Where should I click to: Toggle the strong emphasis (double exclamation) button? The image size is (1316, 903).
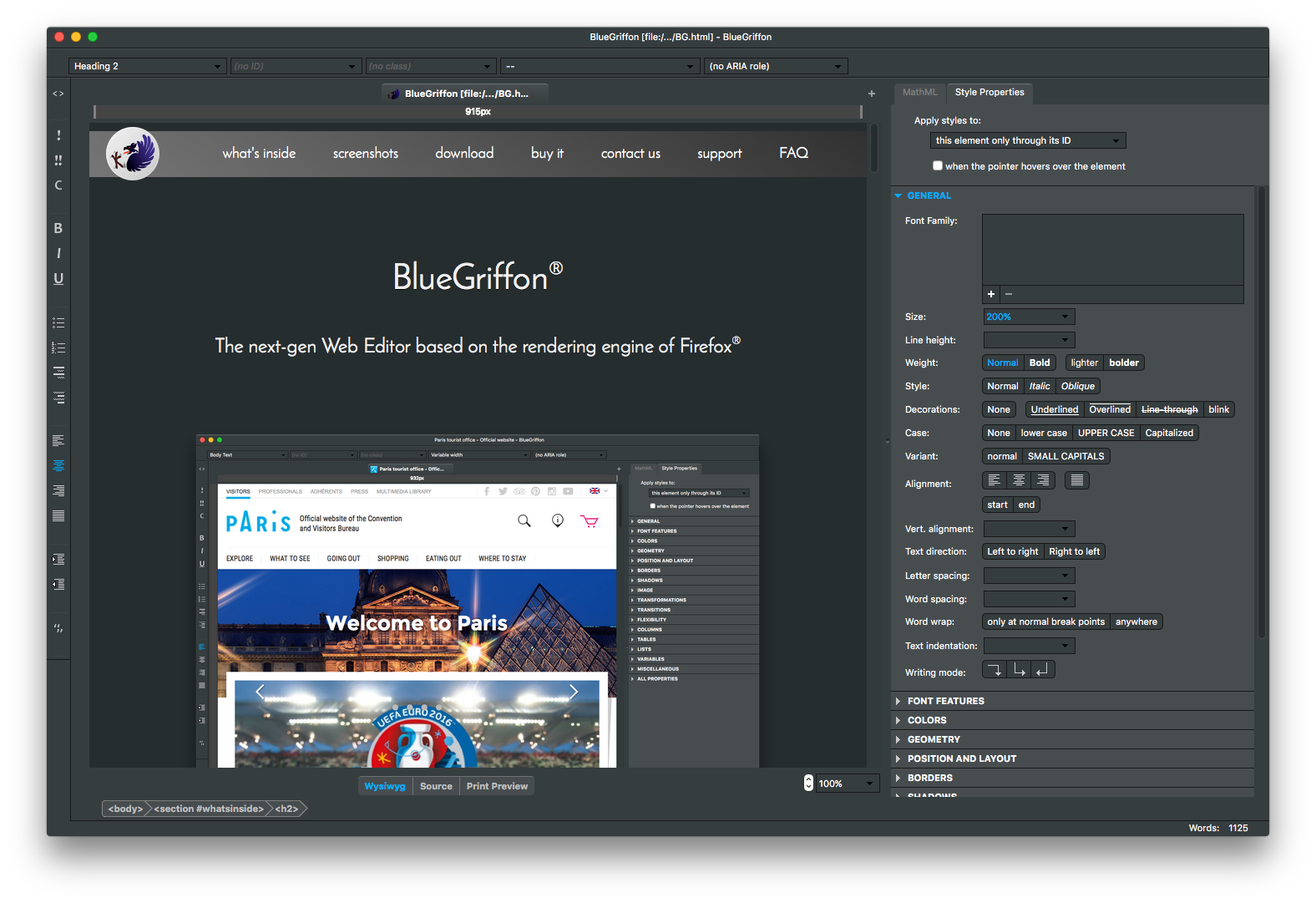coord(58,160)
